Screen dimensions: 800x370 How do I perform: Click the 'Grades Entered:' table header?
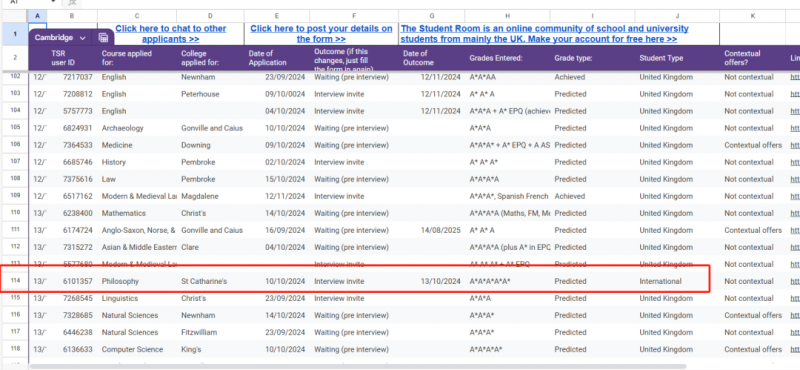[x=496, y=58]
